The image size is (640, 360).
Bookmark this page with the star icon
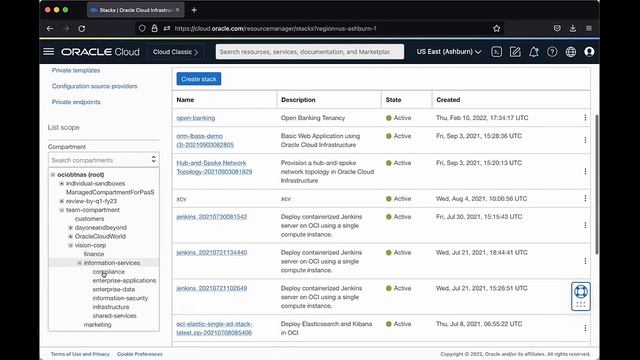pos(496,29)
